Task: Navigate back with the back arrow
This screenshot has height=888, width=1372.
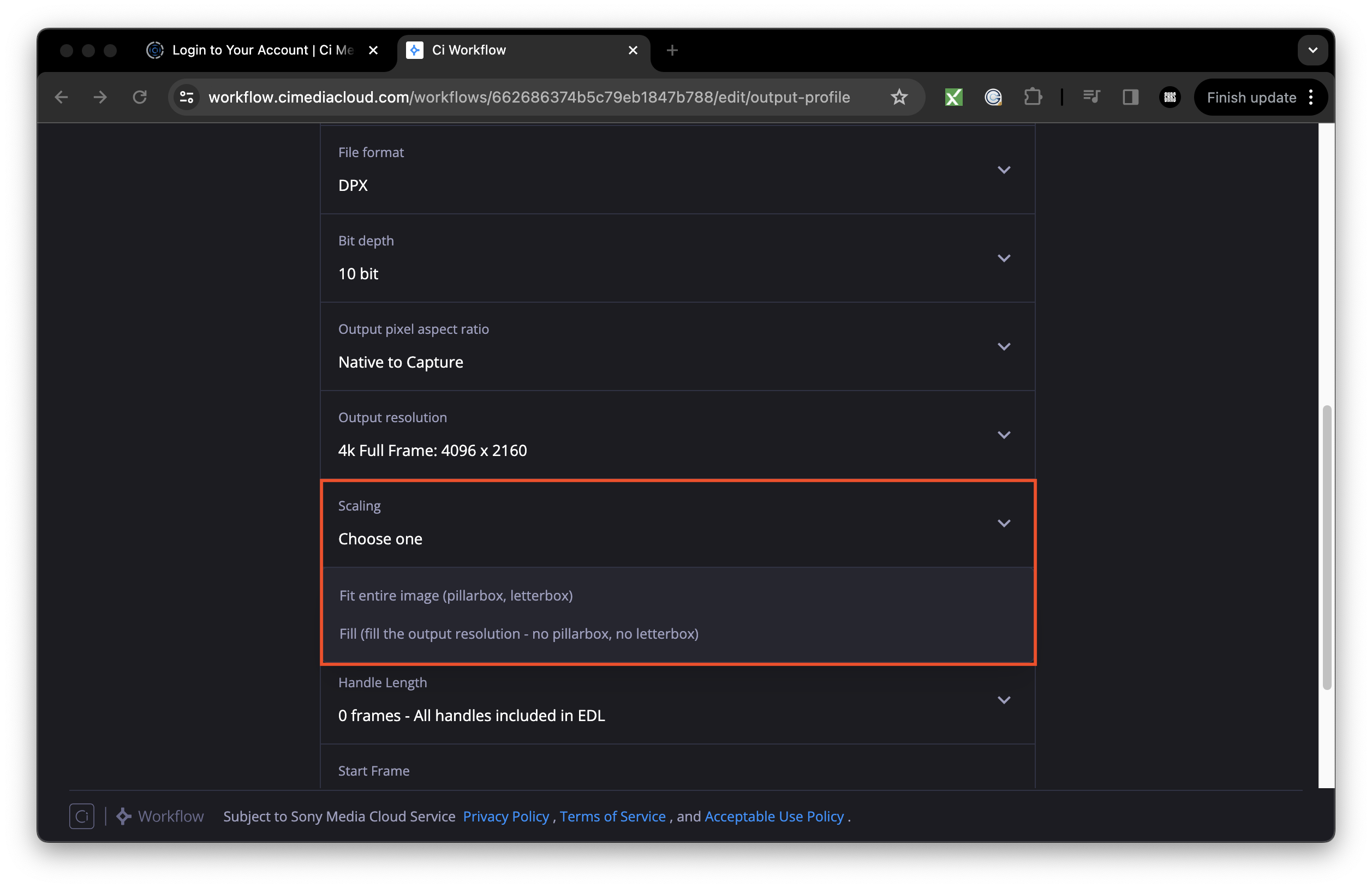Action: tap(61, 97)
